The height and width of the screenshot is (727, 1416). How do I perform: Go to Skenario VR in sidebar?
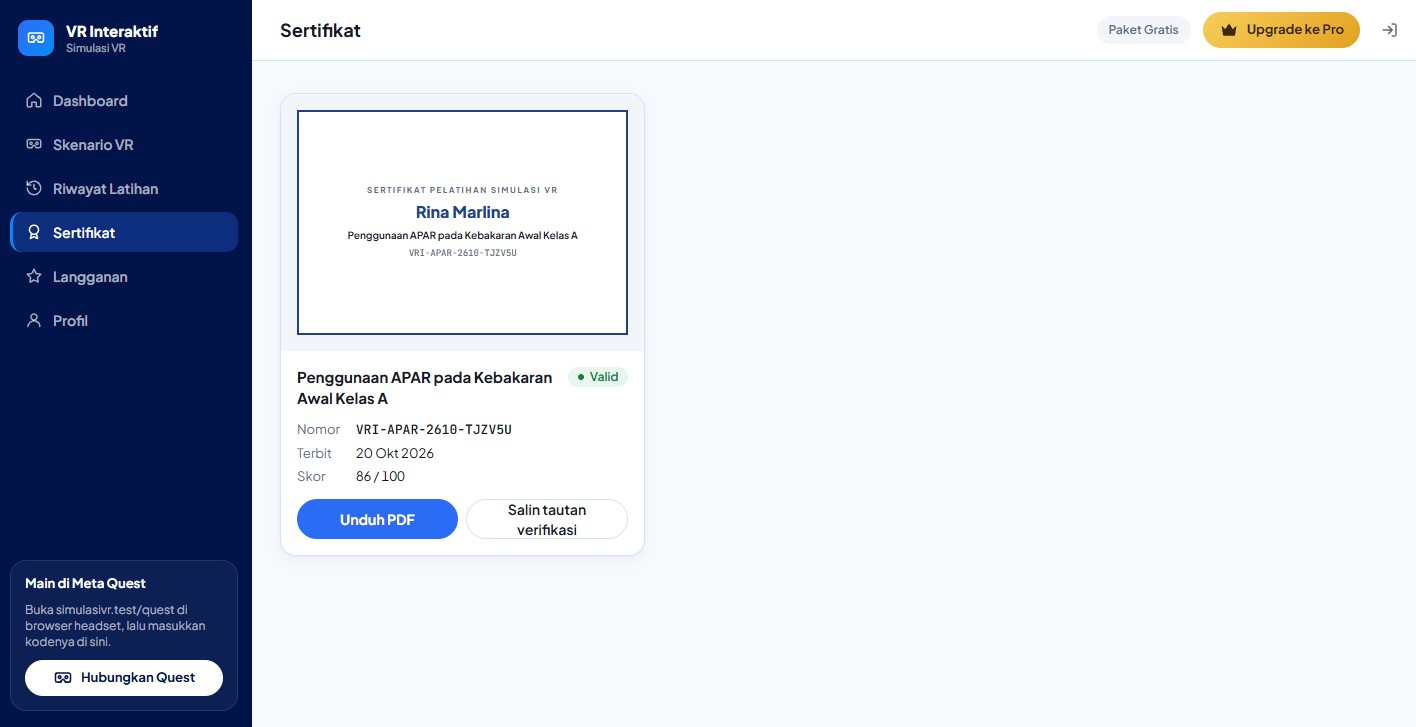pyautogui.click(x=124, y=145)
